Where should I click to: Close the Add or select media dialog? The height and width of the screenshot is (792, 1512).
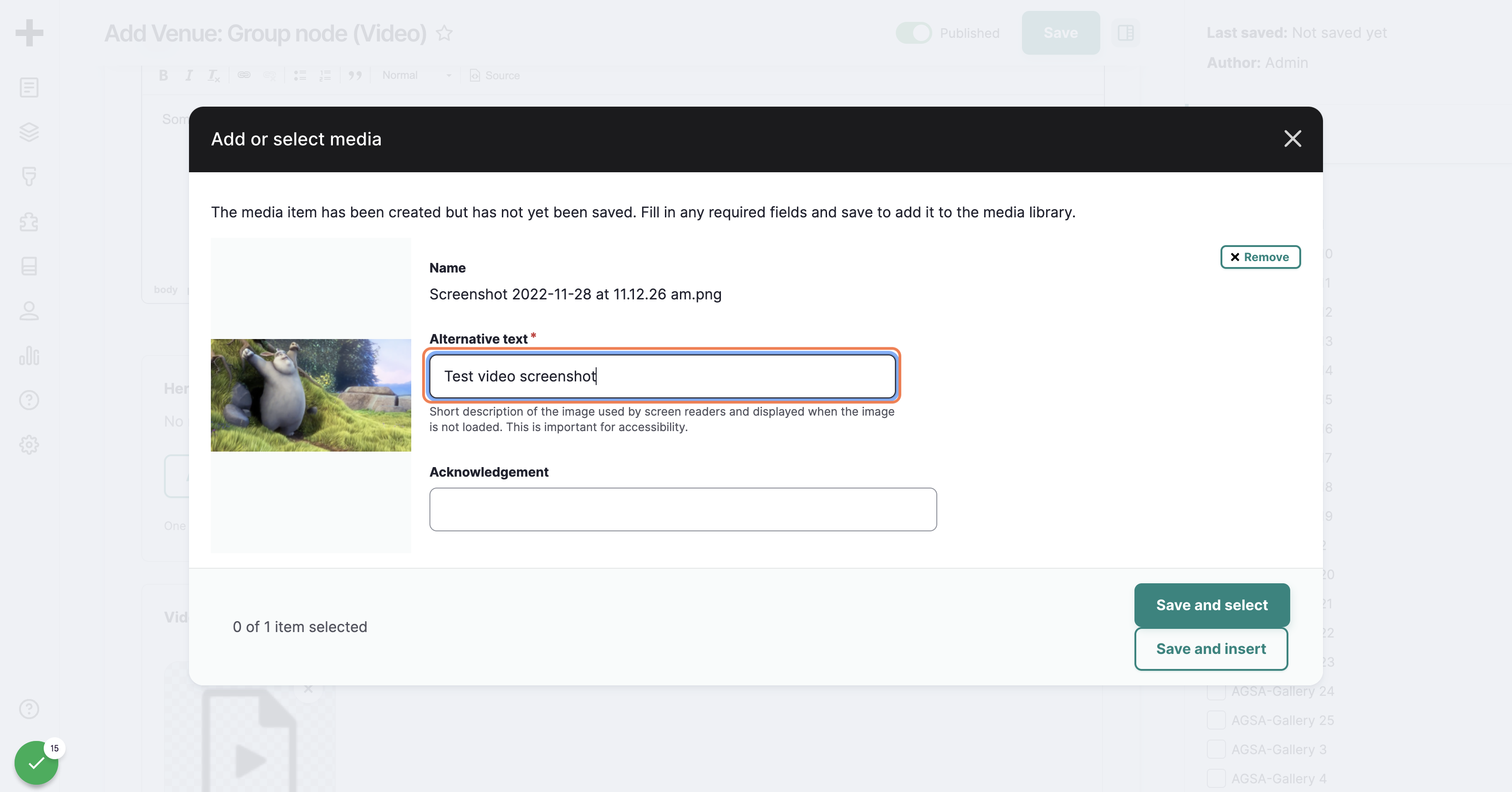[x=1292, y=139]
